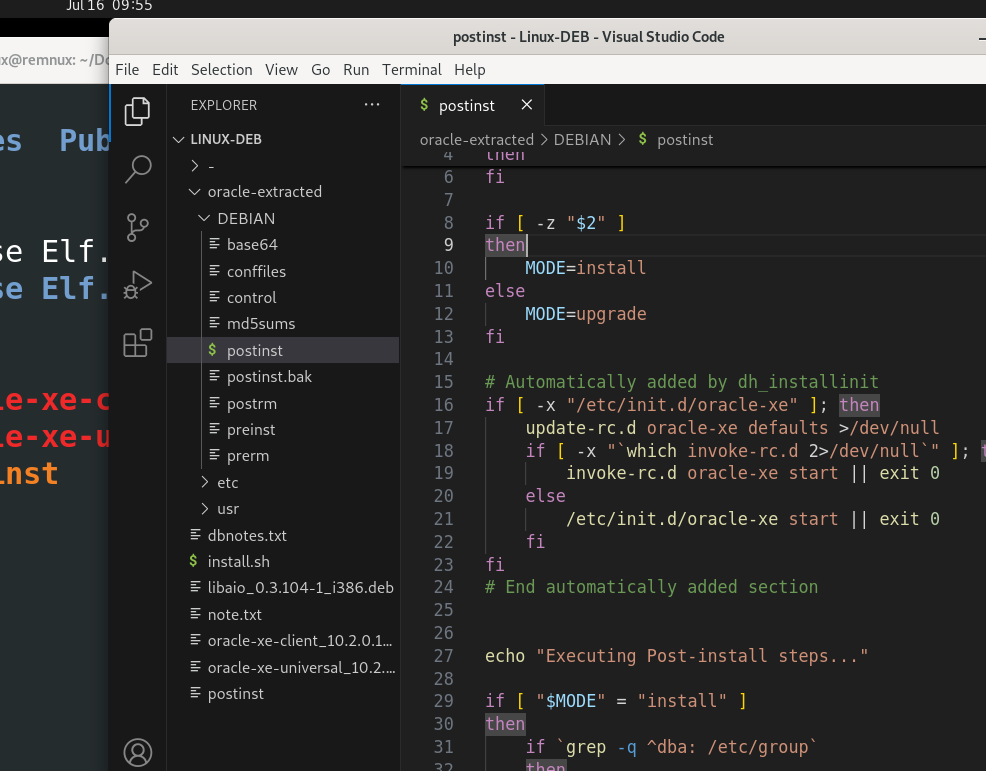Open root-level postinst file at bottom
The width and height of the screenshot is (986, 771).
(x=283, y=694)
